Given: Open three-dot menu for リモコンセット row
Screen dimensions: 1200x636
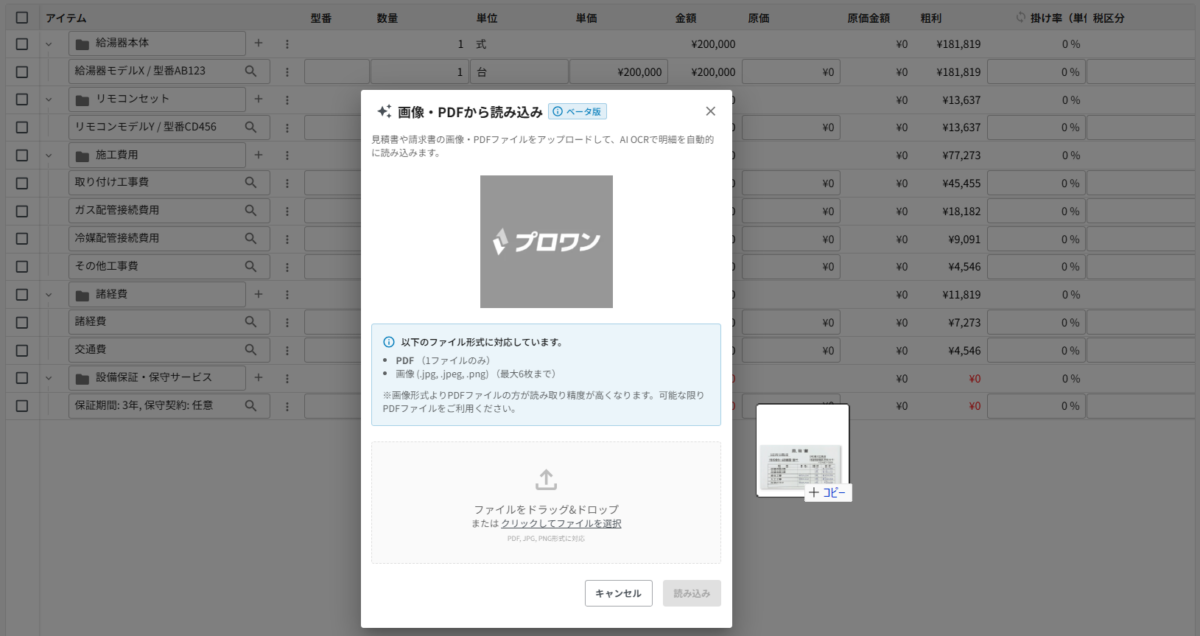Looking at the screenshot, I should 287,100.
